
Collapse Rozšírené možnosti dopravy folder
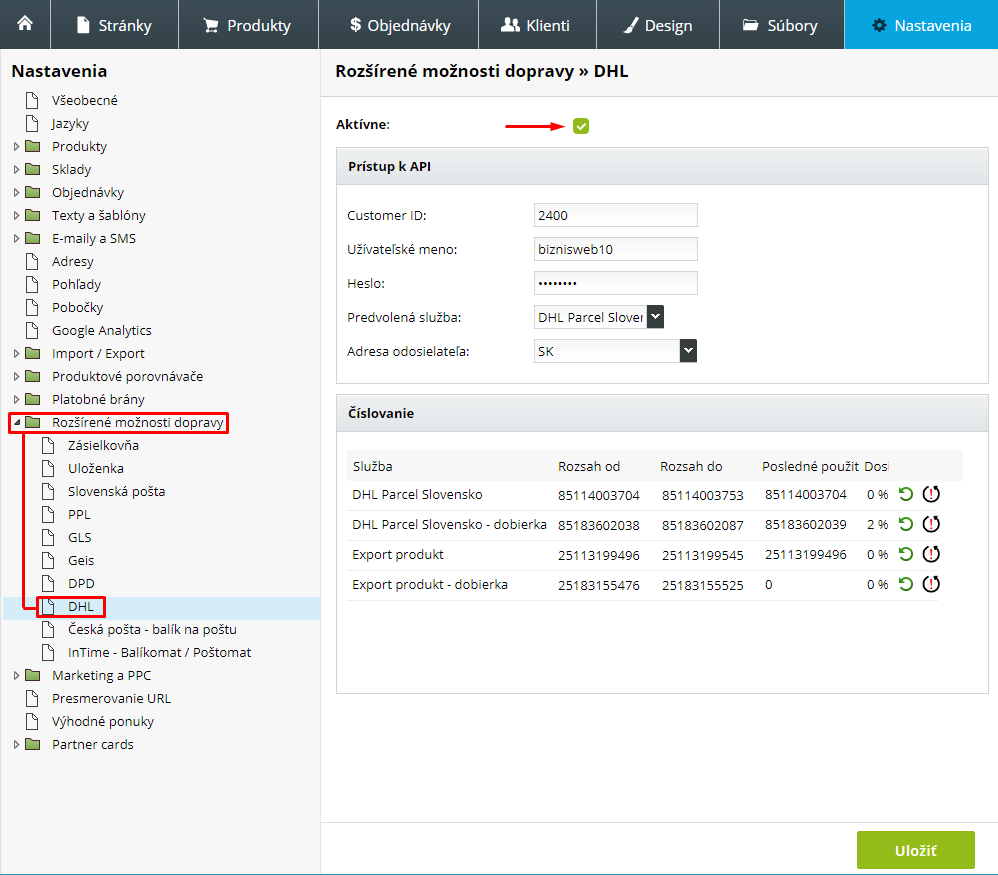[17, 422]
